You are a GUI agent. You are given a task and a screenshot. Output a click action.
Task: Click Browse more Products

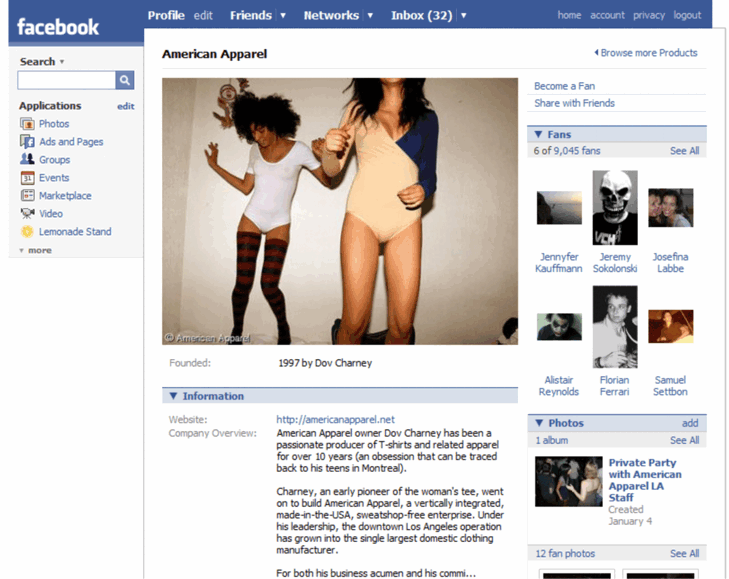click(646, 53)
